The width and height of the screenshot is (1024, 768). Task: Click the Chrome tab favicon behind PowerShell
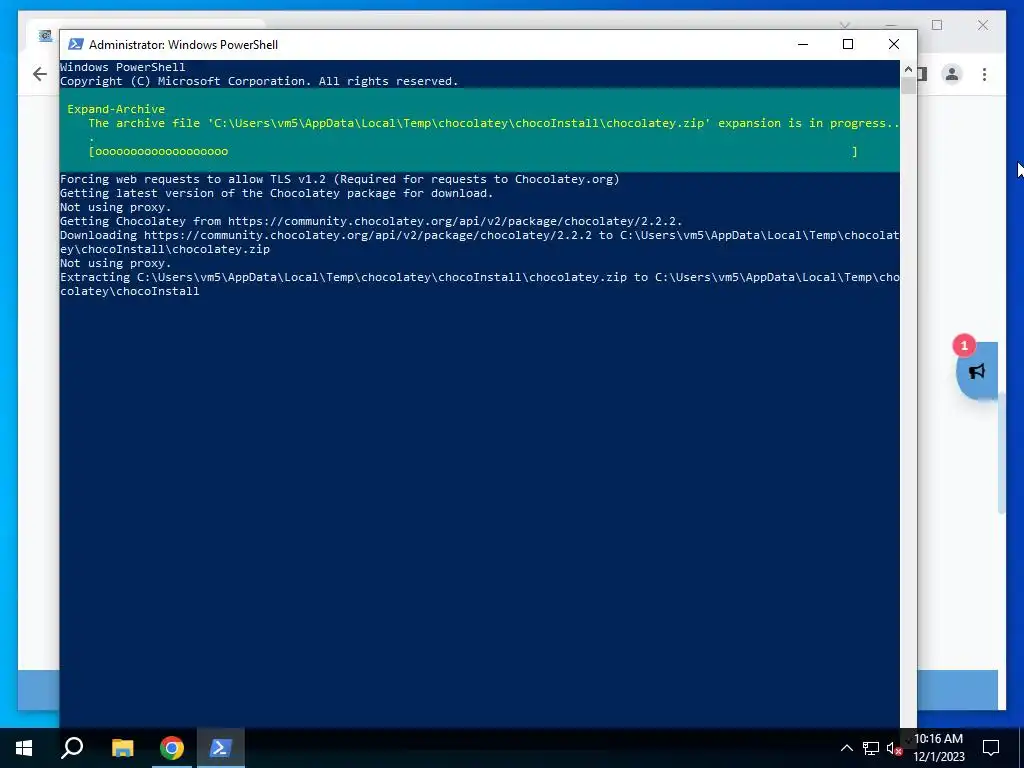[45, 36]
